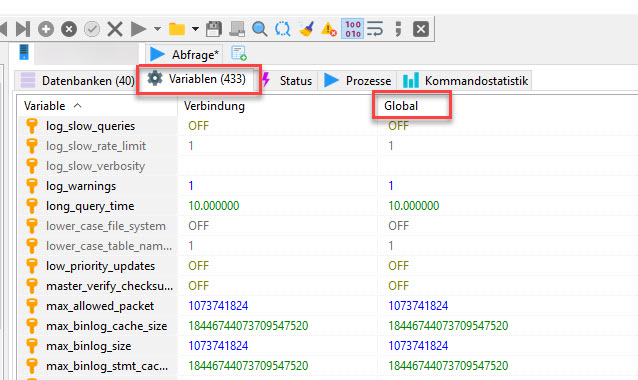Select the blue server host icon tab
Viewport: 638px width, 380px height.
click(24, 52)
